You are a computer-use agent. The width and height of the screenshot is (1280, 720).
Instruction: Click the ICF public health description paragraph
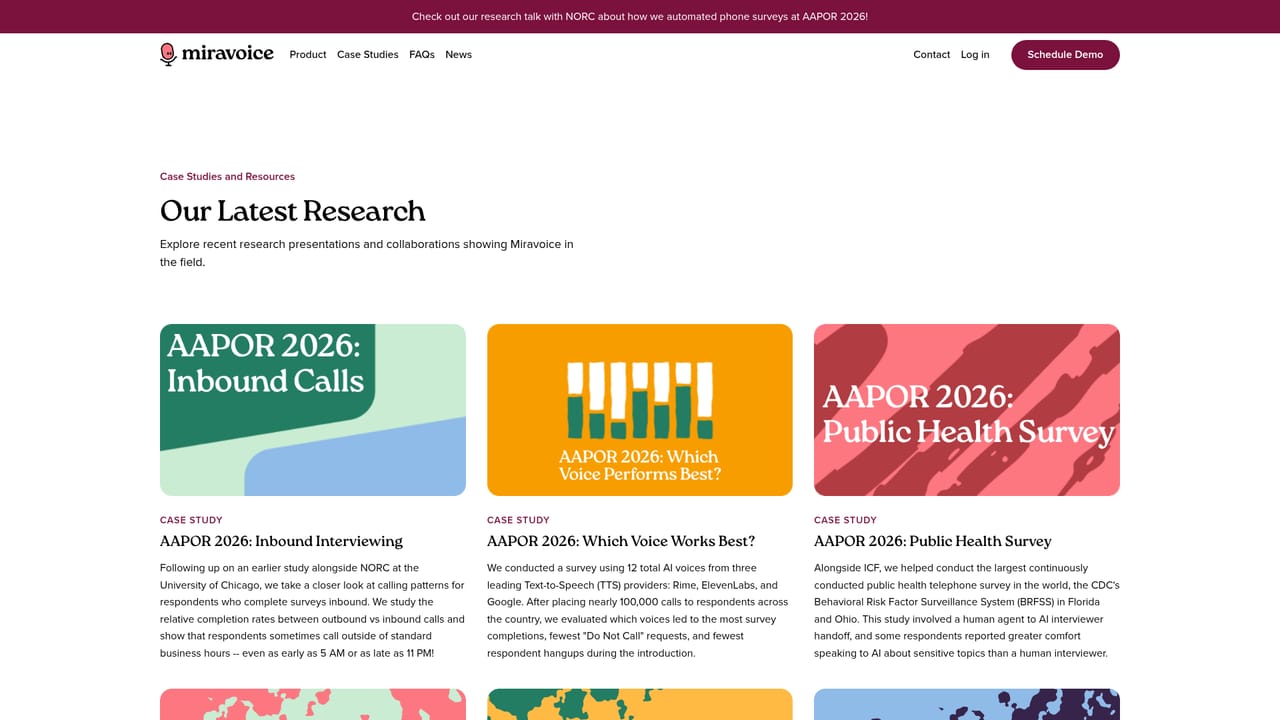click(x=967, y=610)
